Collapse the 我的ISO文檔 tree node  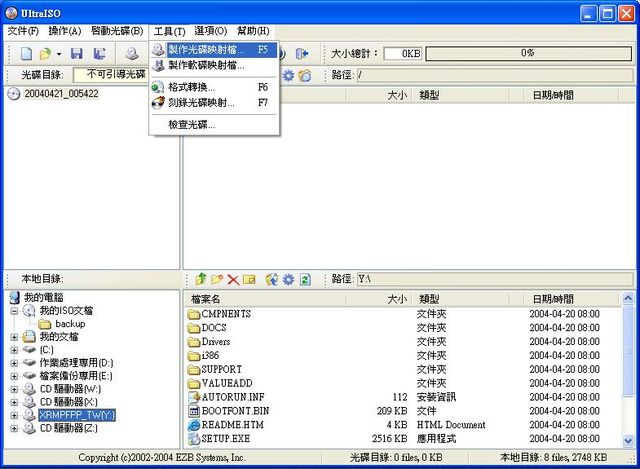[14, 311]
